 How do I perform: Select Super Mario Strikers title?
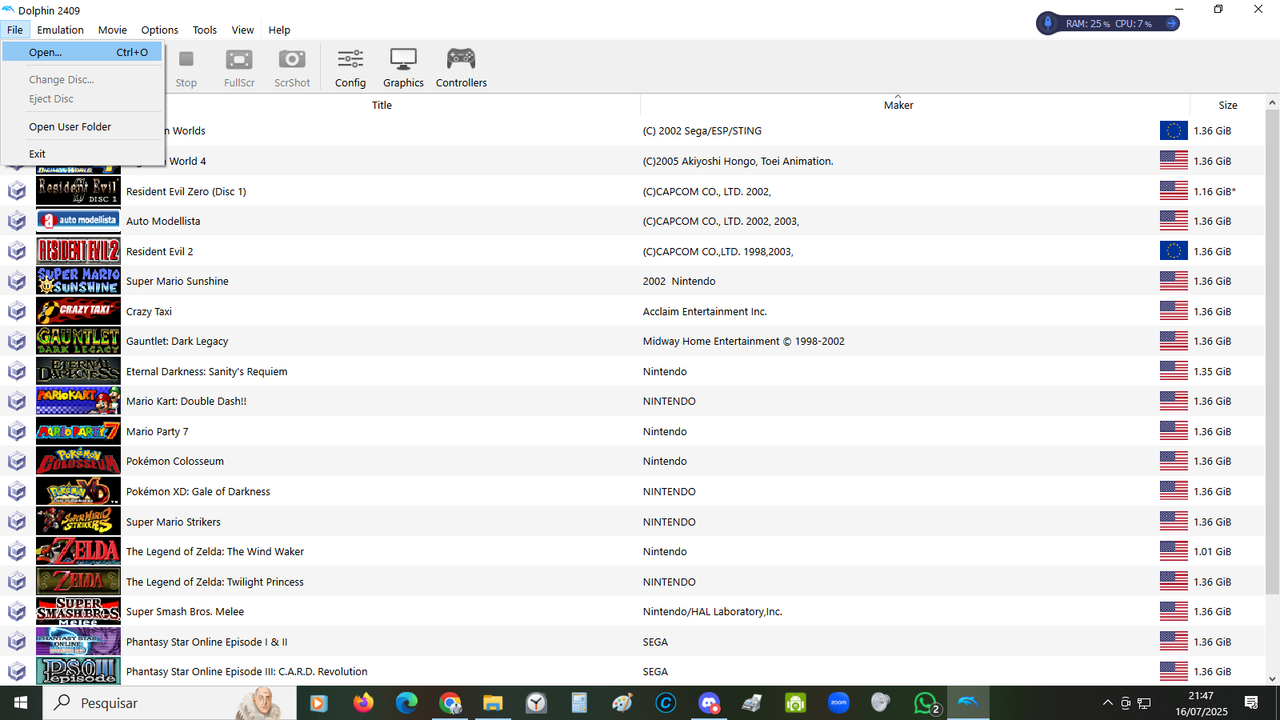(x=173, y=521)
